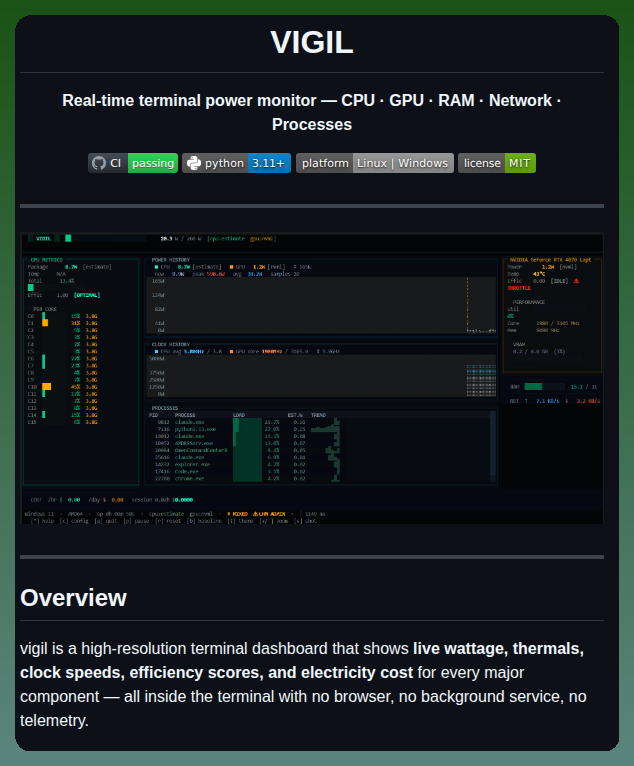Click the Python logo in the python badge
Screen dimensions: 634x766
(x=194, y=163)
